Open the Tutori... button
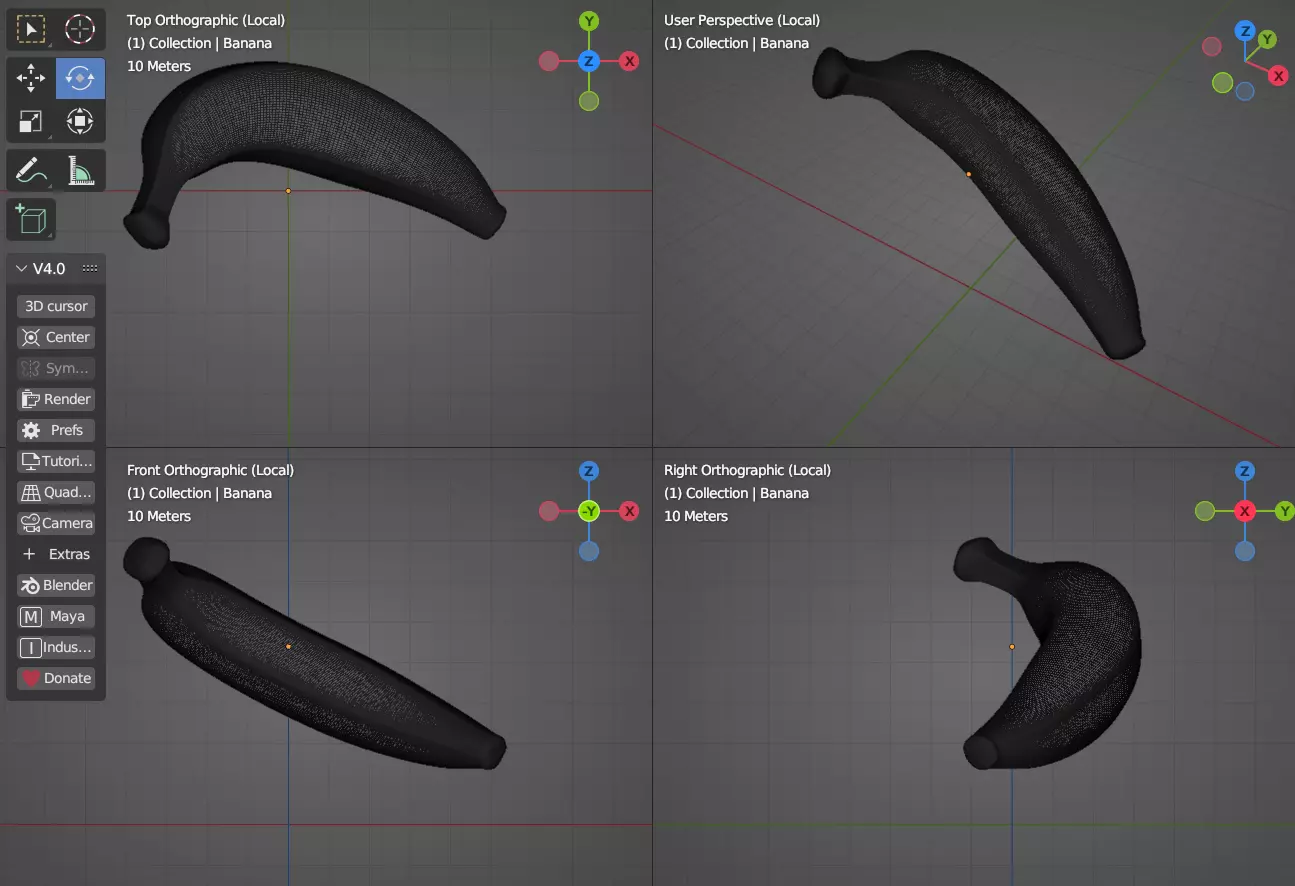This screenshot has width=1295, height=886. coord(56,461)
